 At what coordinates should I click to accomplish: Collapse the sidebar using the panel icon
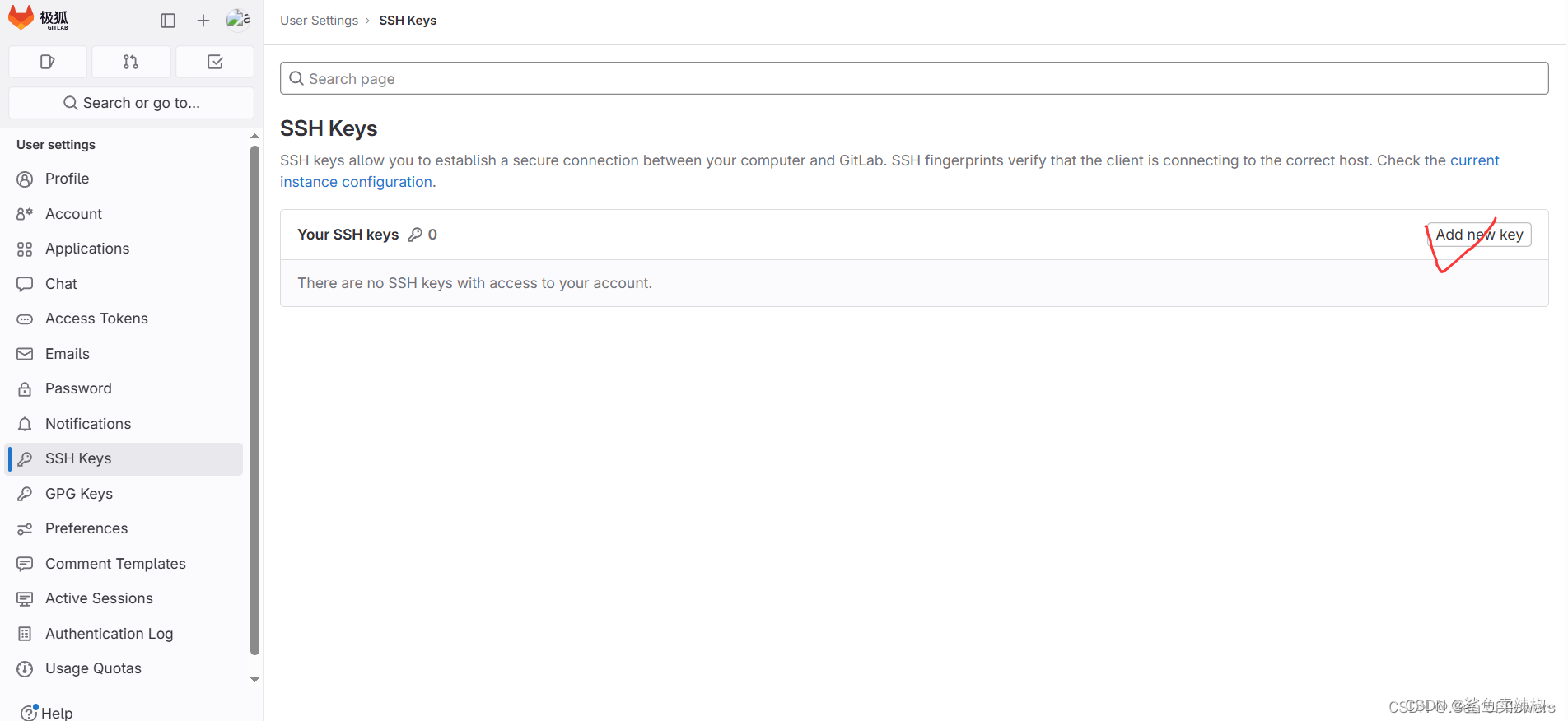tap(168, 20)
